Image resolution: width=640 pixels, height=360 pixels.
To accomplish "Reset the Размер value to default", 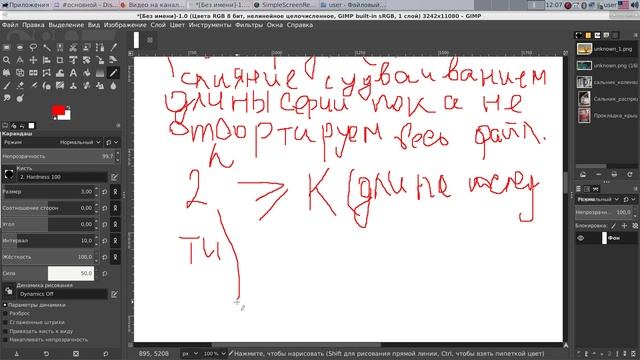I will click(x=104, y=191).
